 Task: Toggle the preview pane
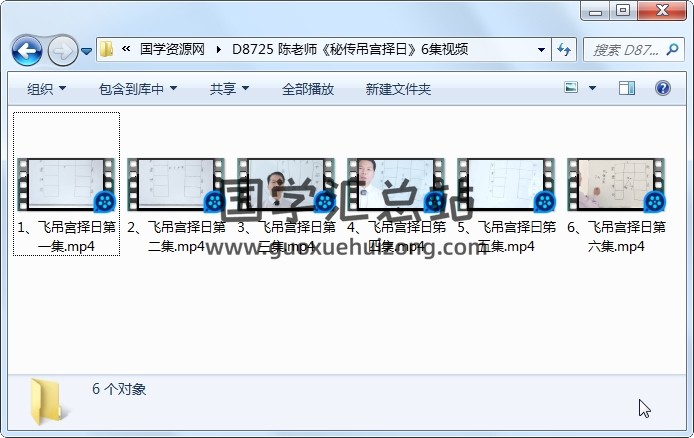coord(627,88)
